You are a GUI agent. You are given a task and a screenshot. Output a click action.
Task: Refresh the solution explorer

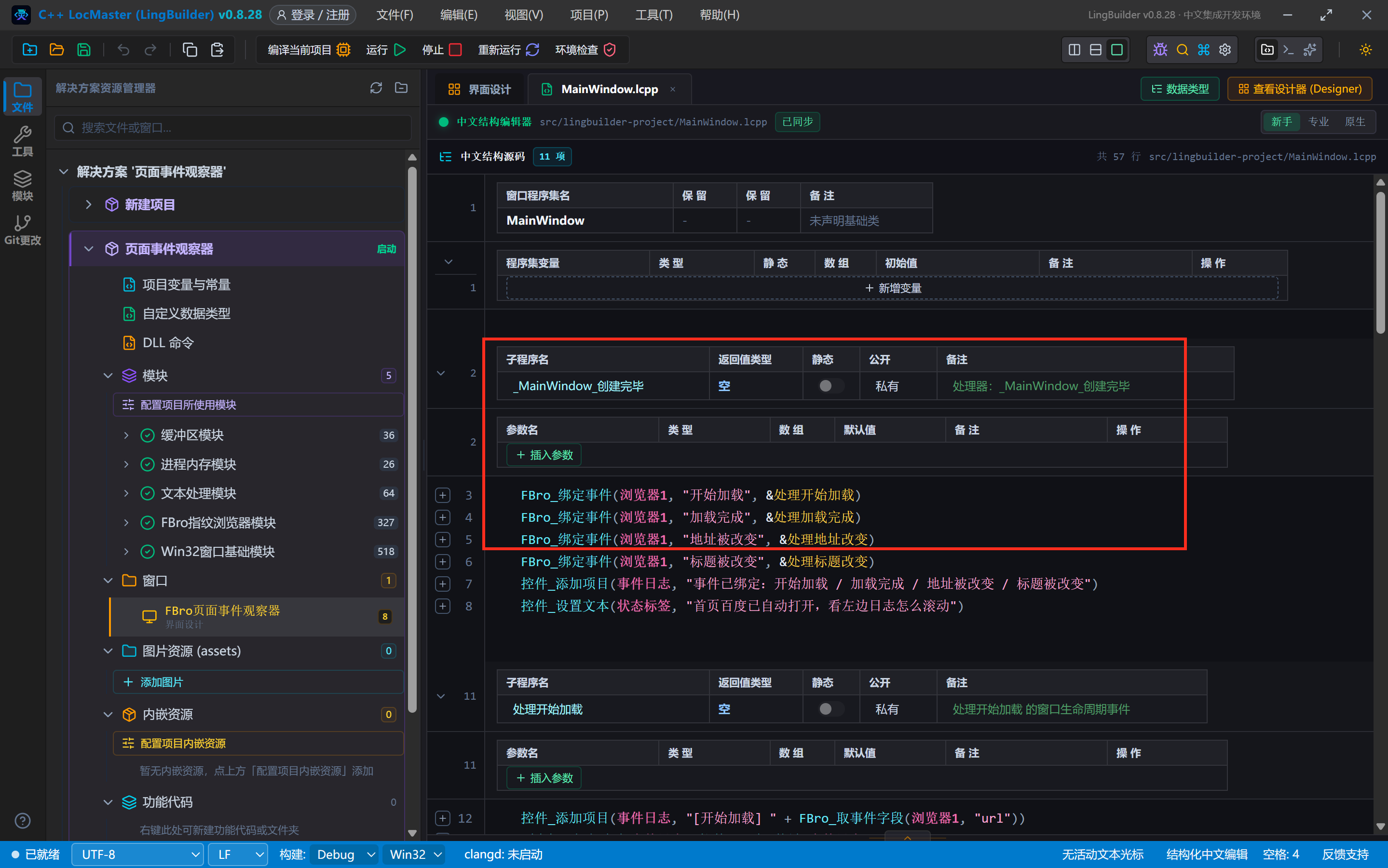click(x=376, y=88)
